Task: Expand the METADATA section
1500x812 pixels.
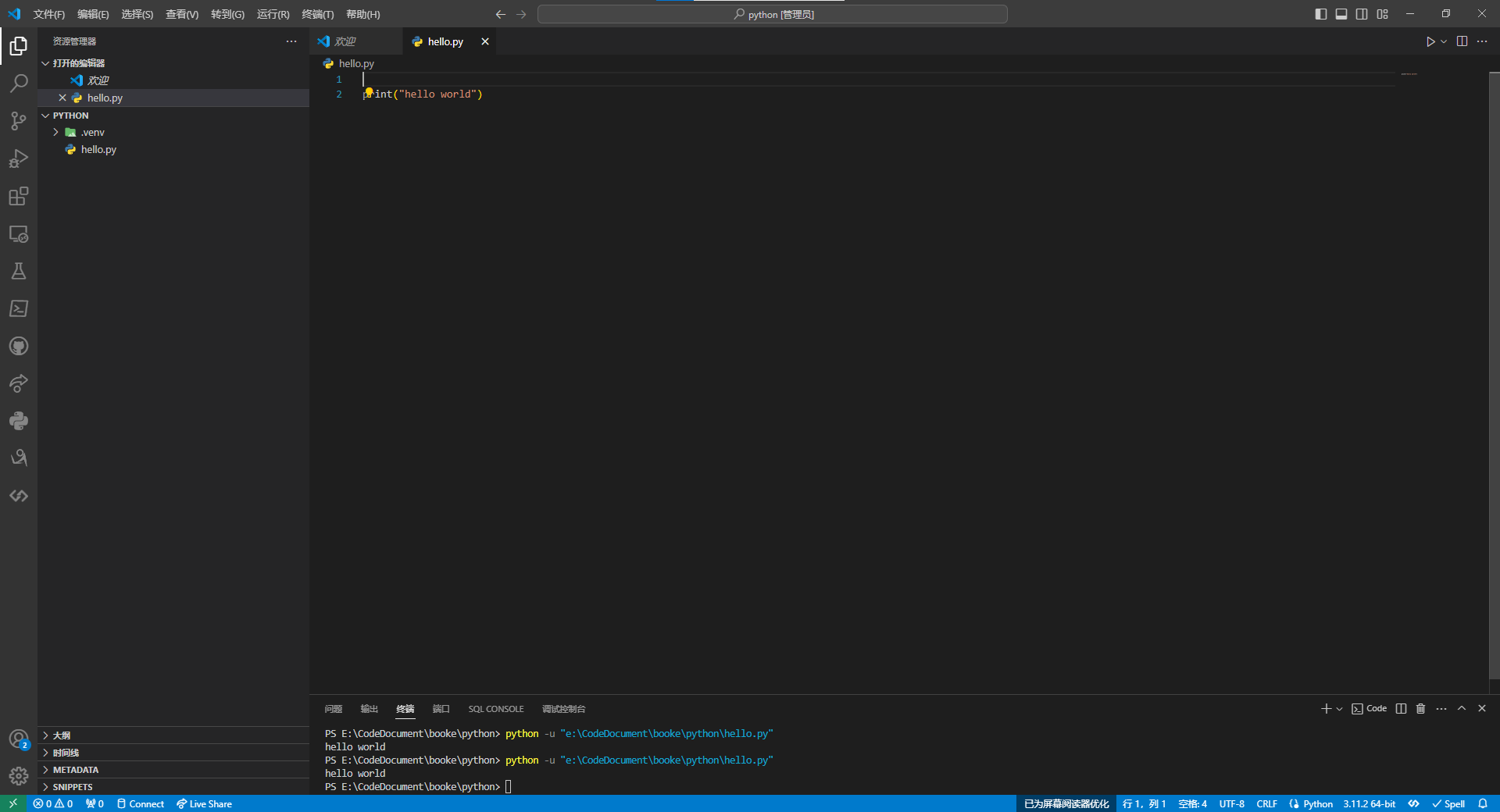Action: click(173, 770)
